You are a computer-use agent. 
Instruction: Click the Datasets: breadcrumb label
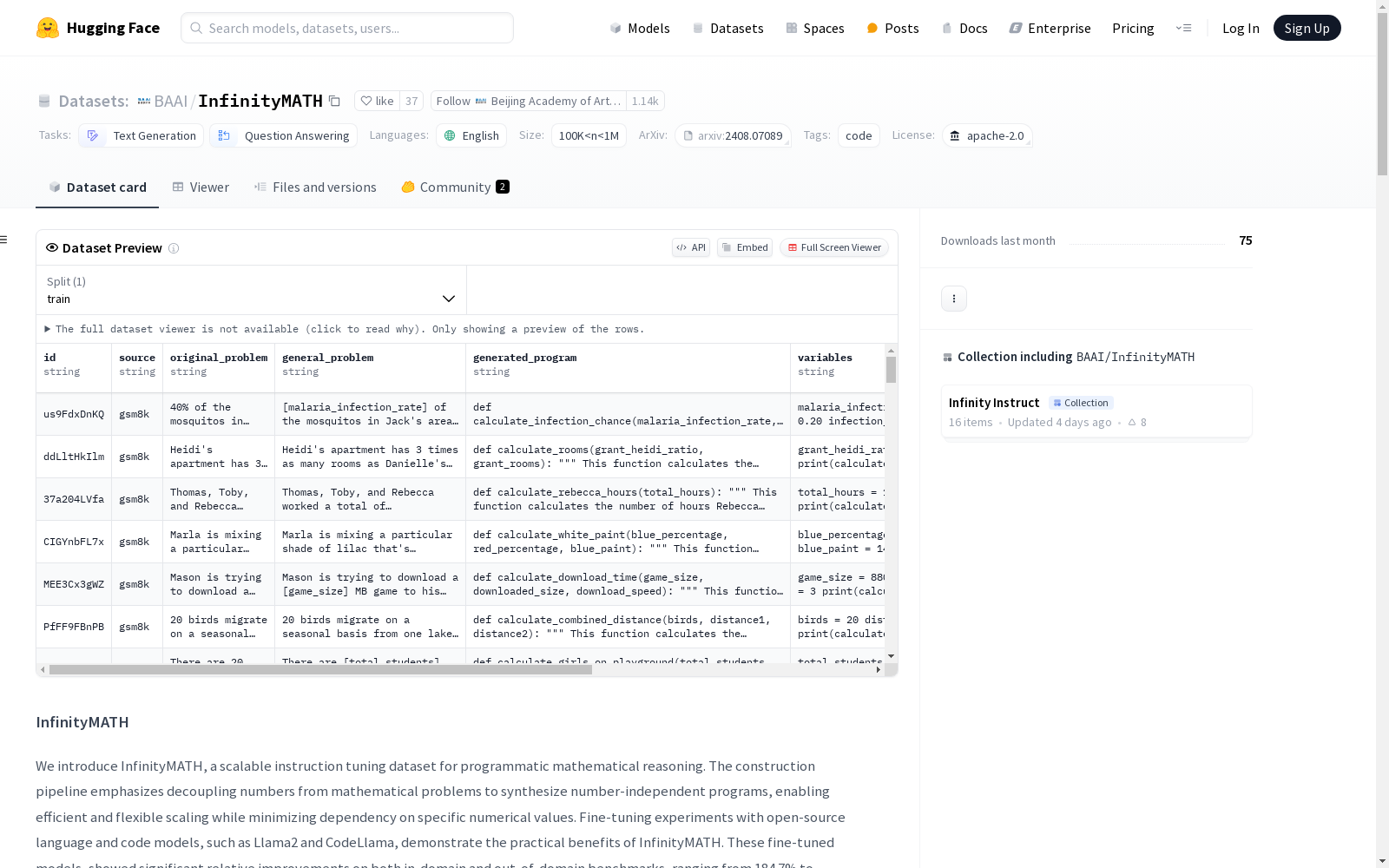pyautogui.click(x=94, y=102)
